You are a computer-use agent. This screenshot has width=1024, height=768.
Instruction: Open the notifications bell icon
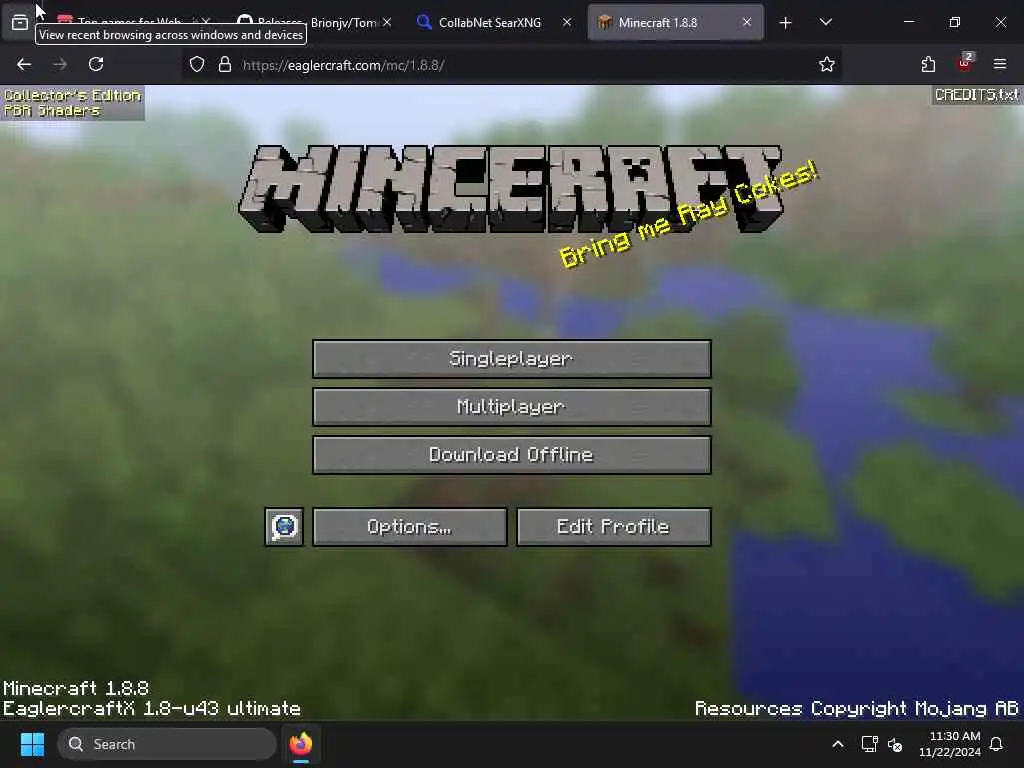997,744
